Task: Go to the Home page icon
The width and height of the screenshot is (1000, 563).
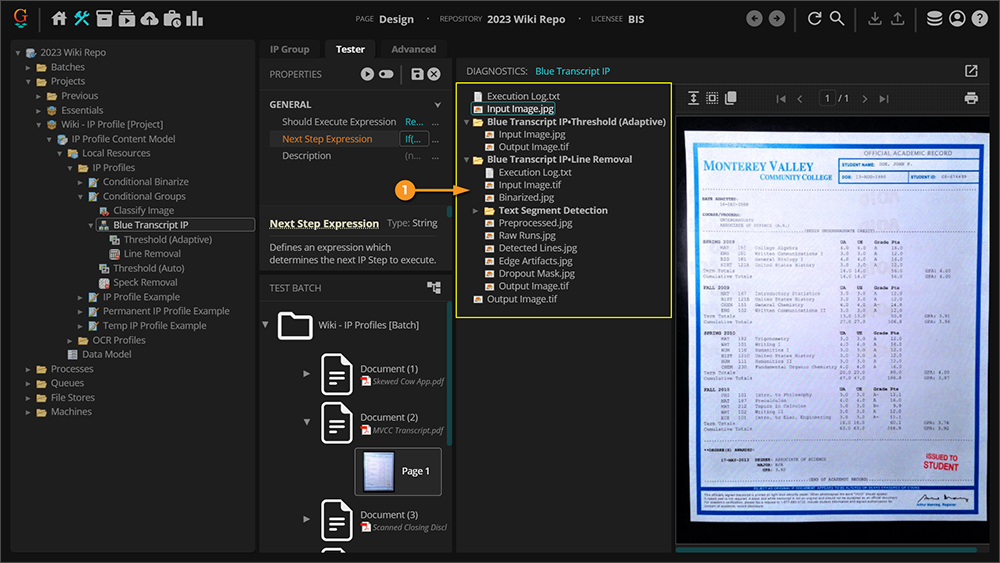Action: pyautogui.click(x=59, y=18)
